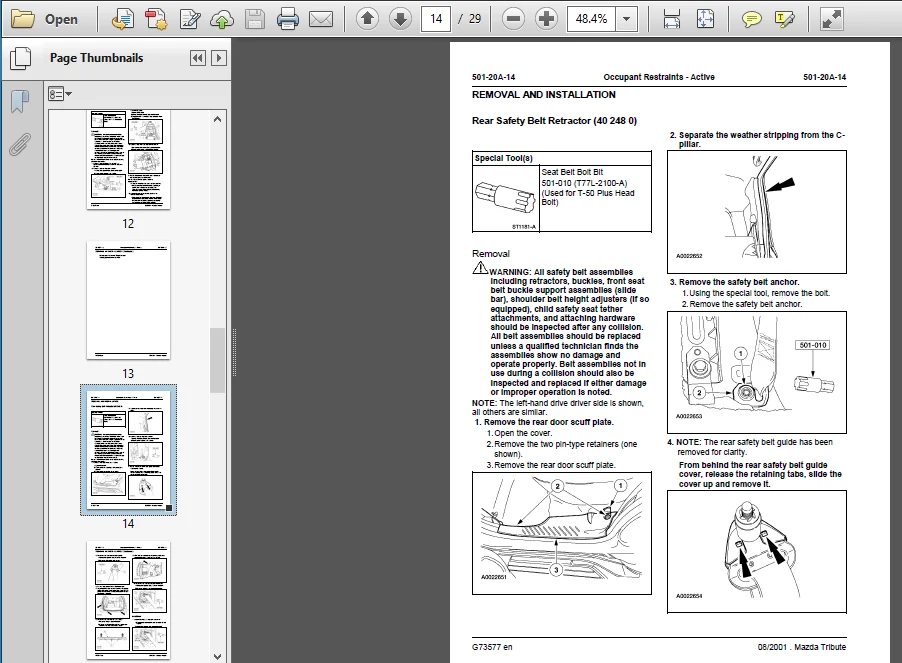Click the edit document pencil icon

pos(189,19)
